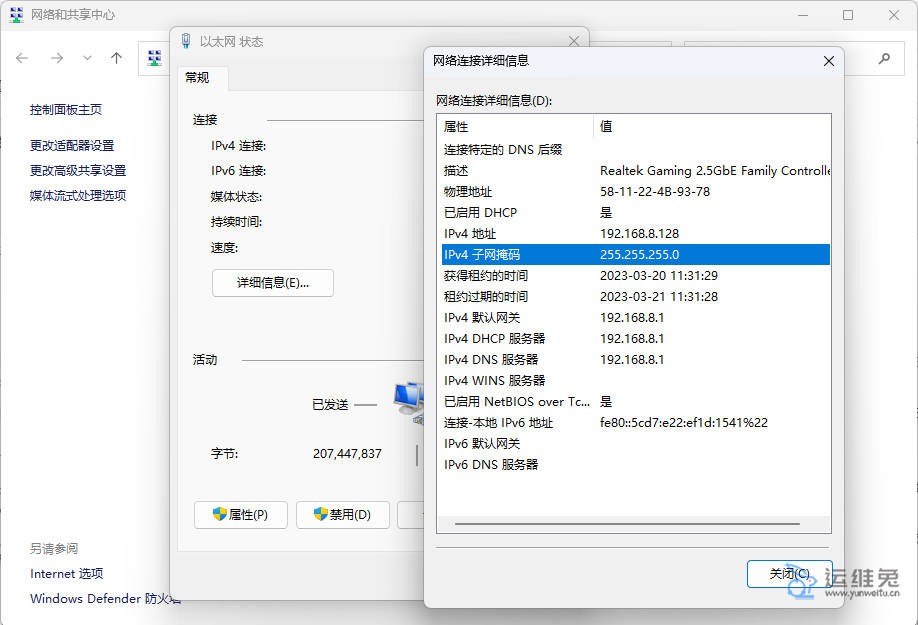Open 详细信息(E)... button
The width and height of the screenshot is (918, 625).
(272, 283)
